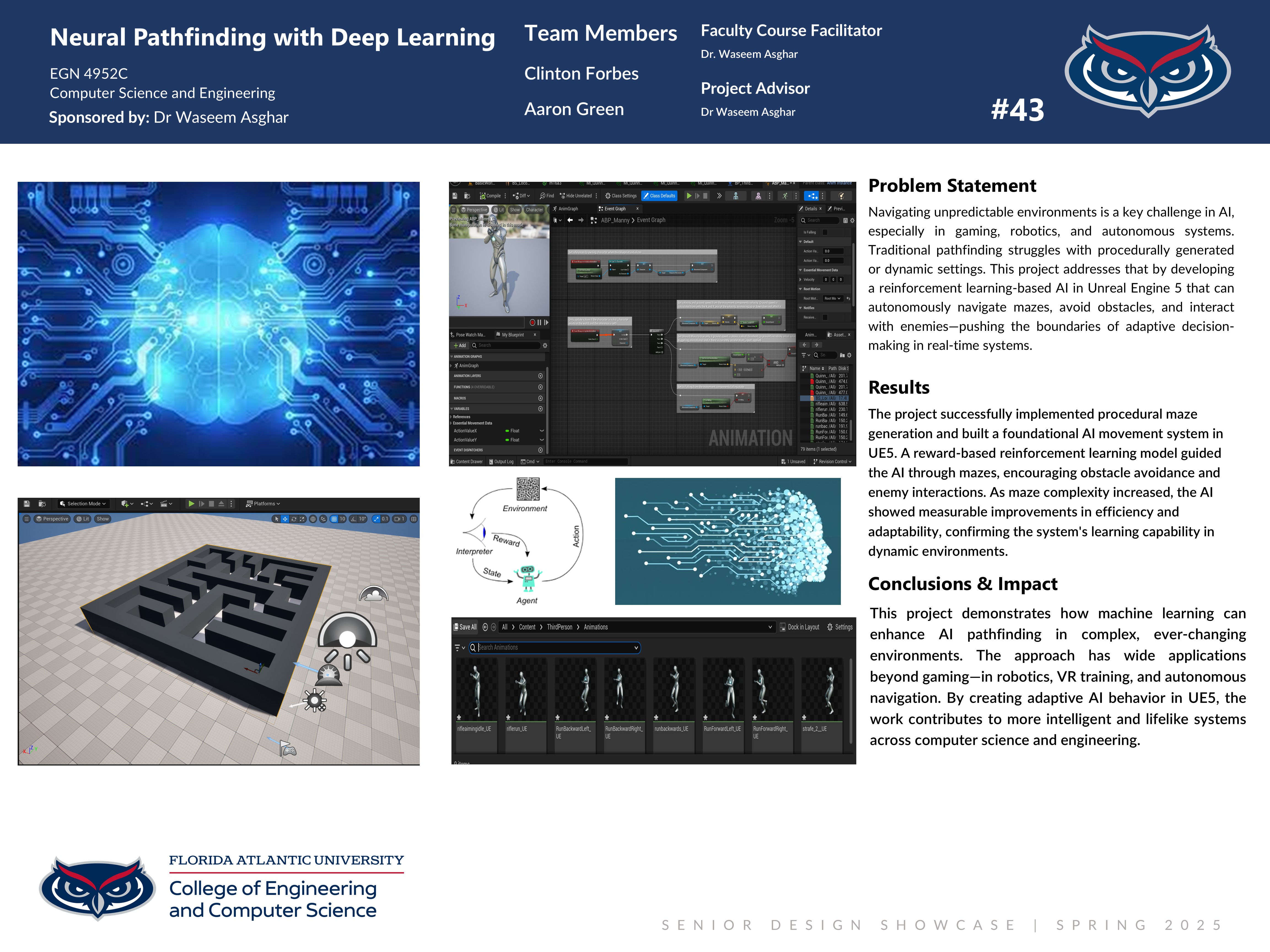The image size is (1270, 952).
Task: Select the rotate transform tool in maze viewport
Action: click(x=294, y=519)
